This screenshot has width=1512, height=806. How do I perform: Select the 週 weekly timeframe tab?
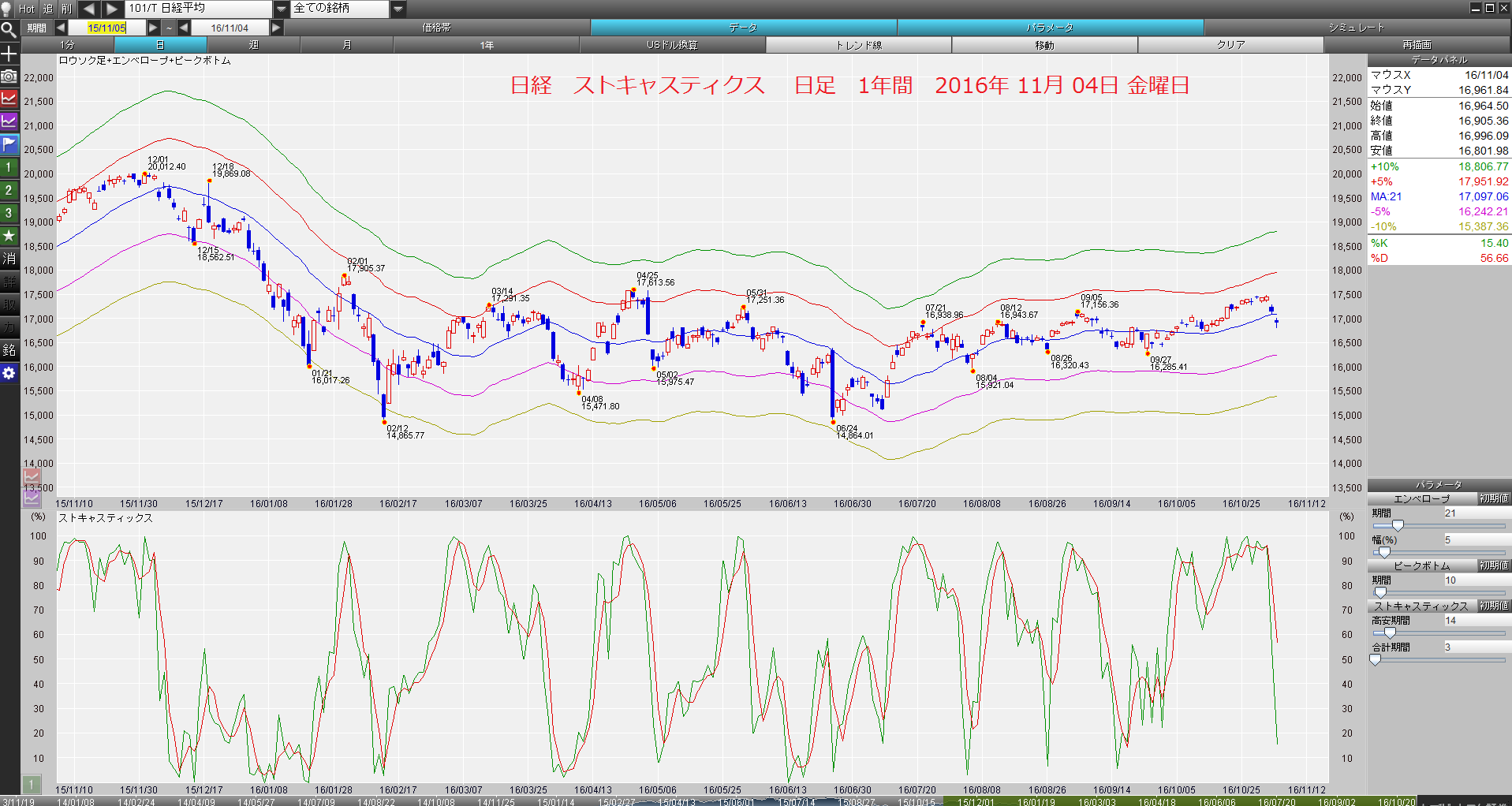(x=253, y=45)
